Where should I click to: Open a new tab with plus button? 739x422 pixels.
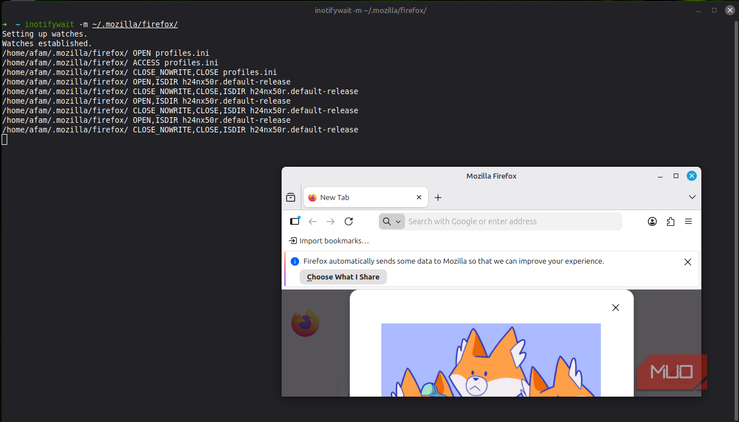point(438,198)
